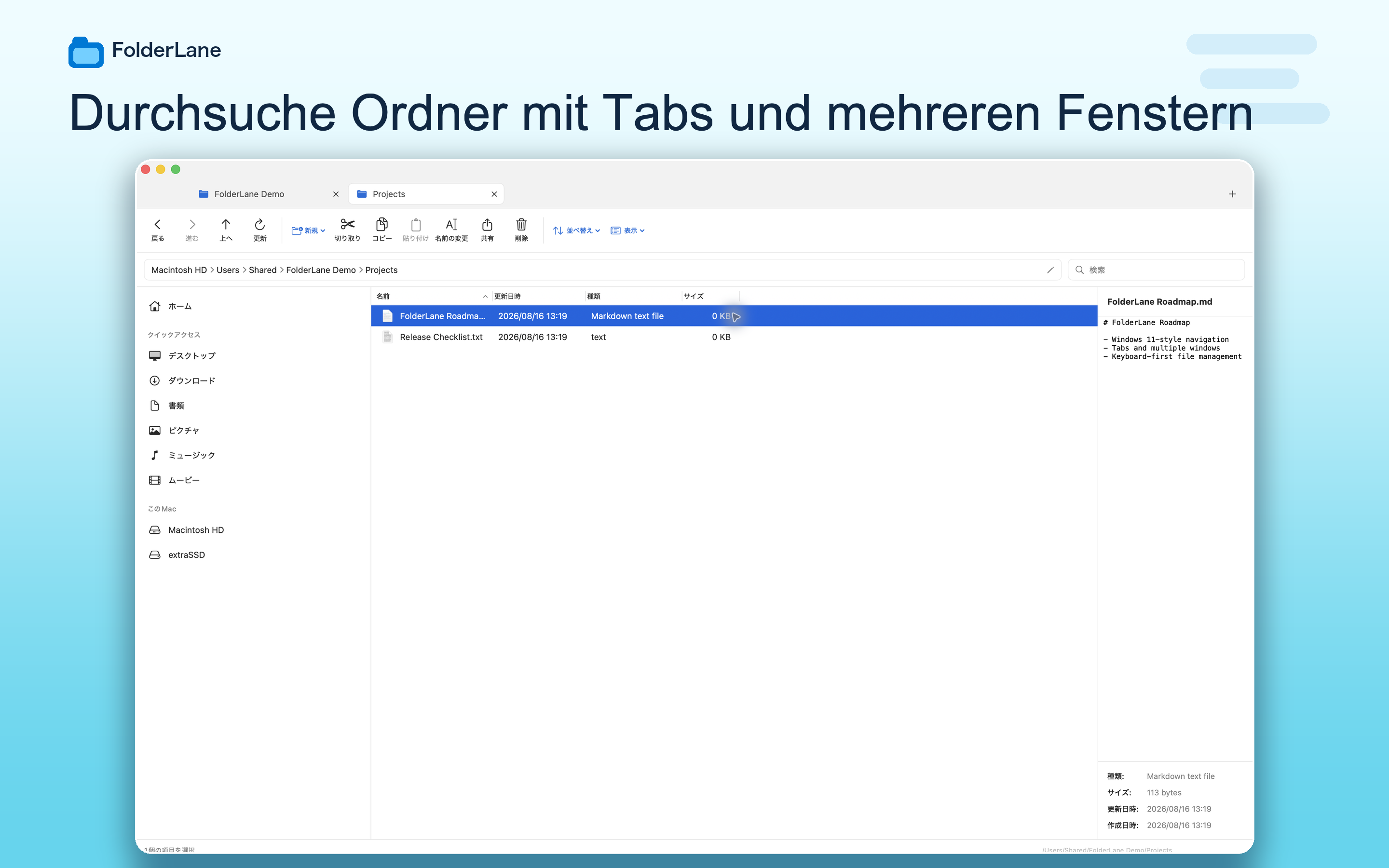1389x868 pixels.
Task: Click Projects in the breadcrumb path
Action: pos(381,270)
